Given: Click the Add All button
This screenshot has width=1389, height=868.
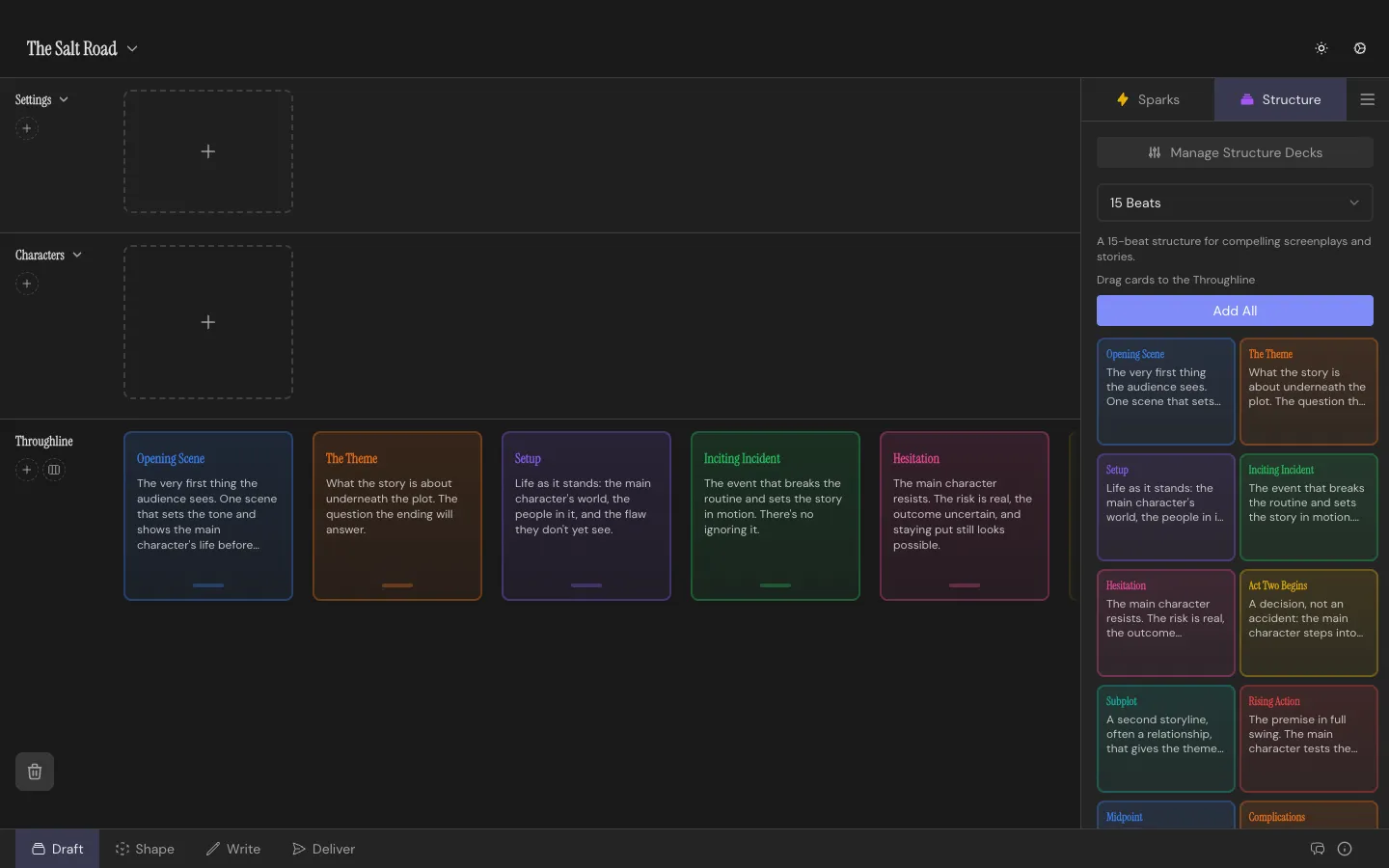Looking at the screenshot, I should point(1235,311).
